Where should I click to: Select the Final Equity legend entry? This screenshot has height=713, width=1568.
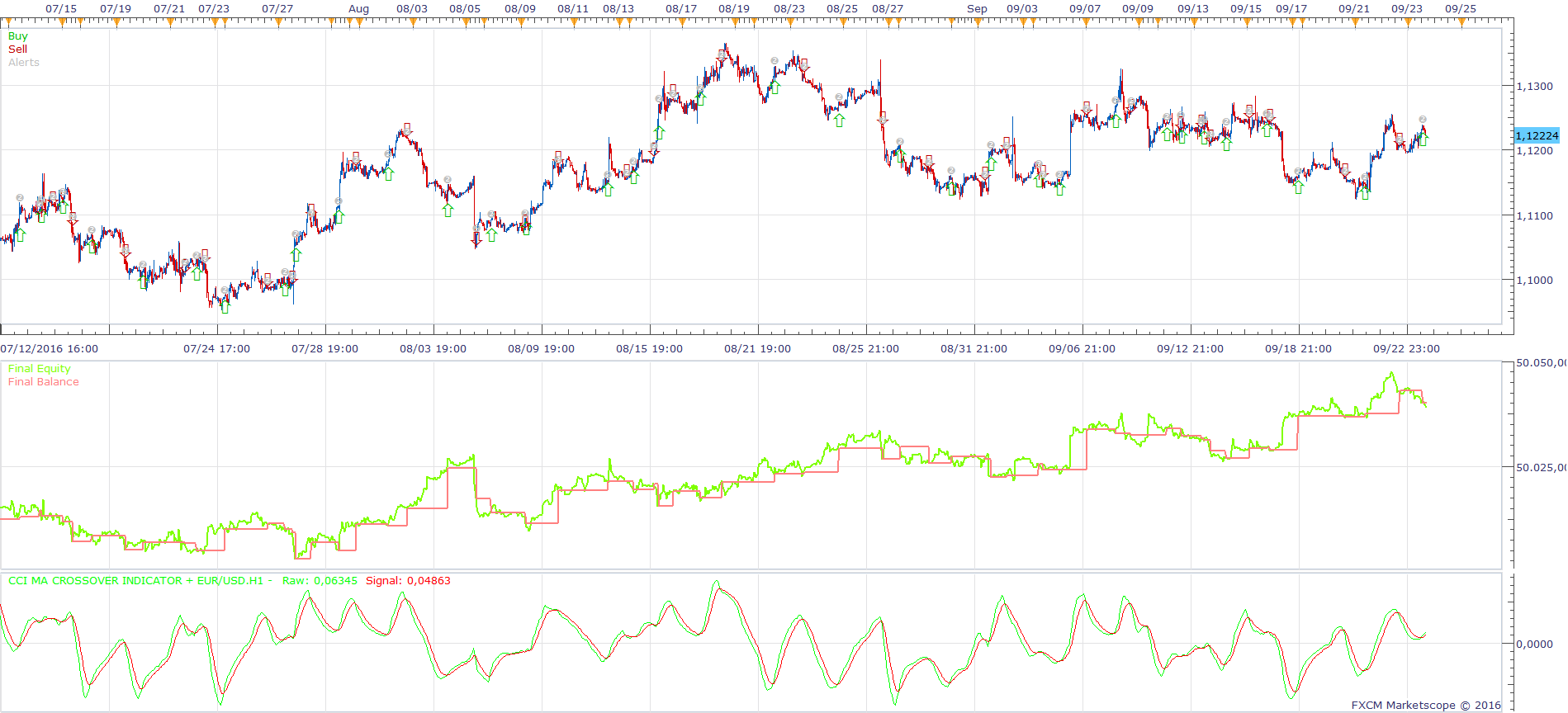(x=39, y=369)
